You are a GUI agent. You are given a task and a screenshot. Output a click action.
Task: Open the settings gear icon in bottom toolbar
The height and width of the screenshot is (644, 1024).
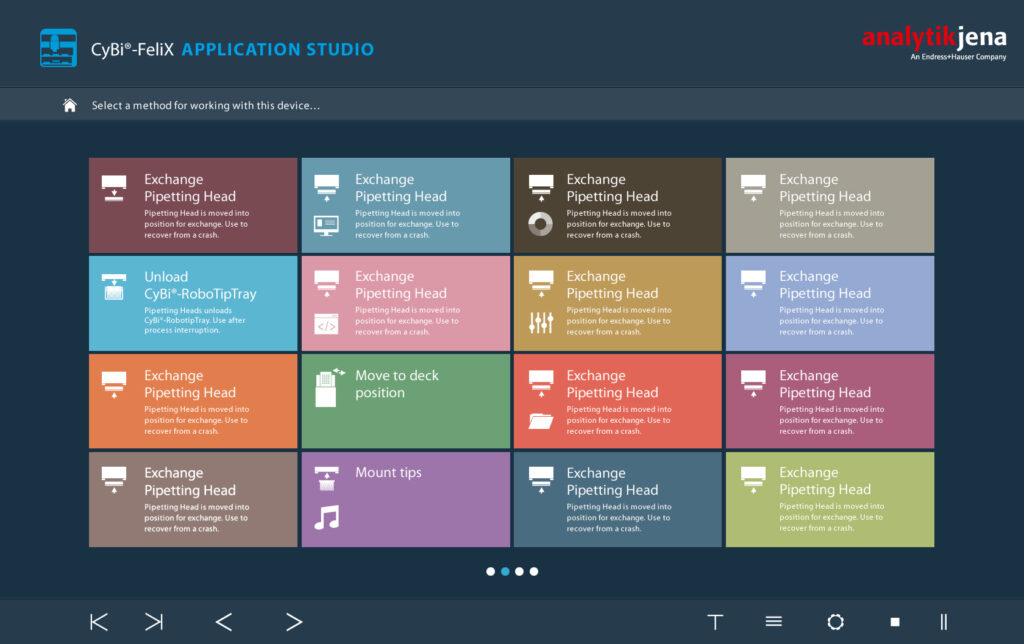tap(835, 622)
